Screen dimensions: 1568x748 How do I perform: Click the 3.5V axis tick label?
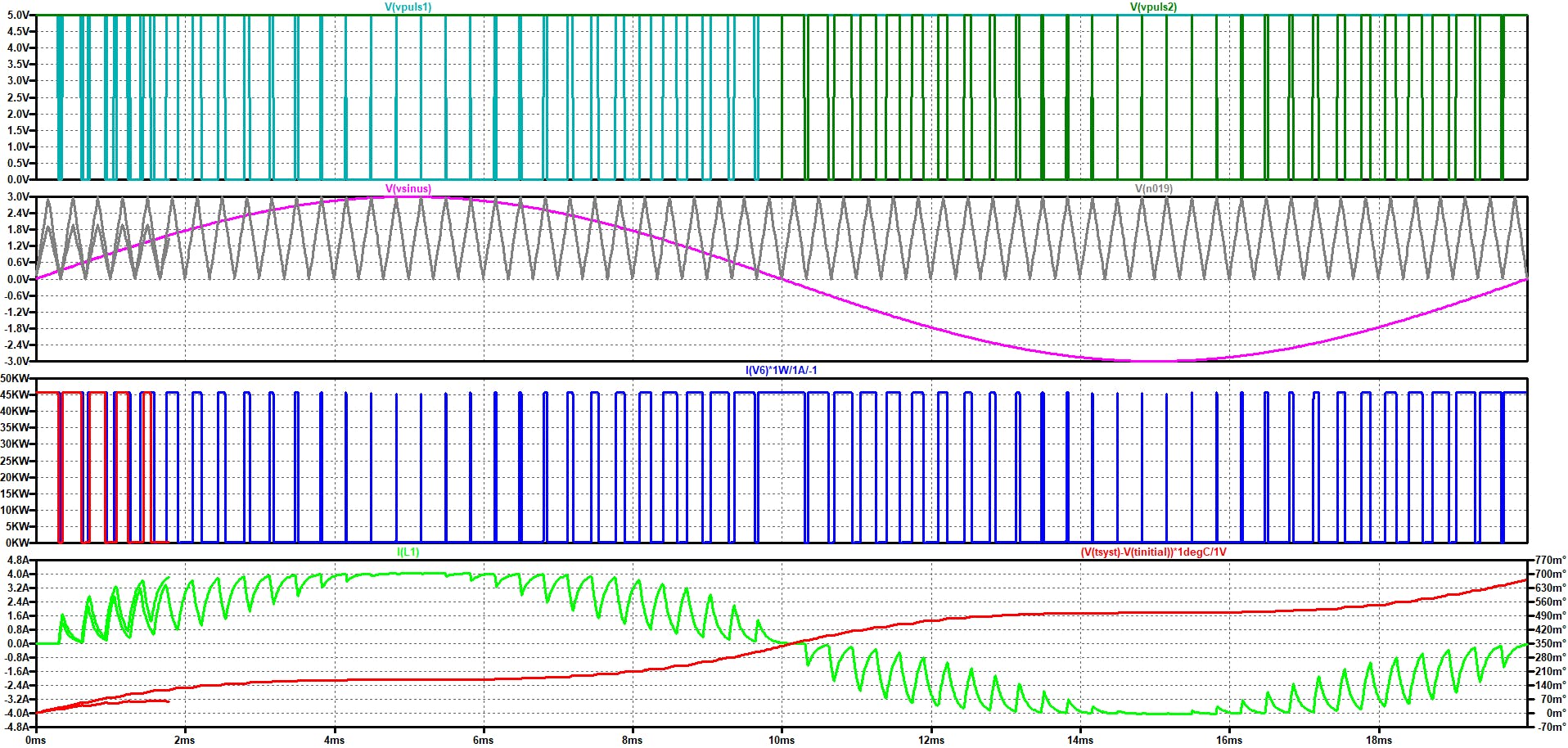click(x=18, y=64)
